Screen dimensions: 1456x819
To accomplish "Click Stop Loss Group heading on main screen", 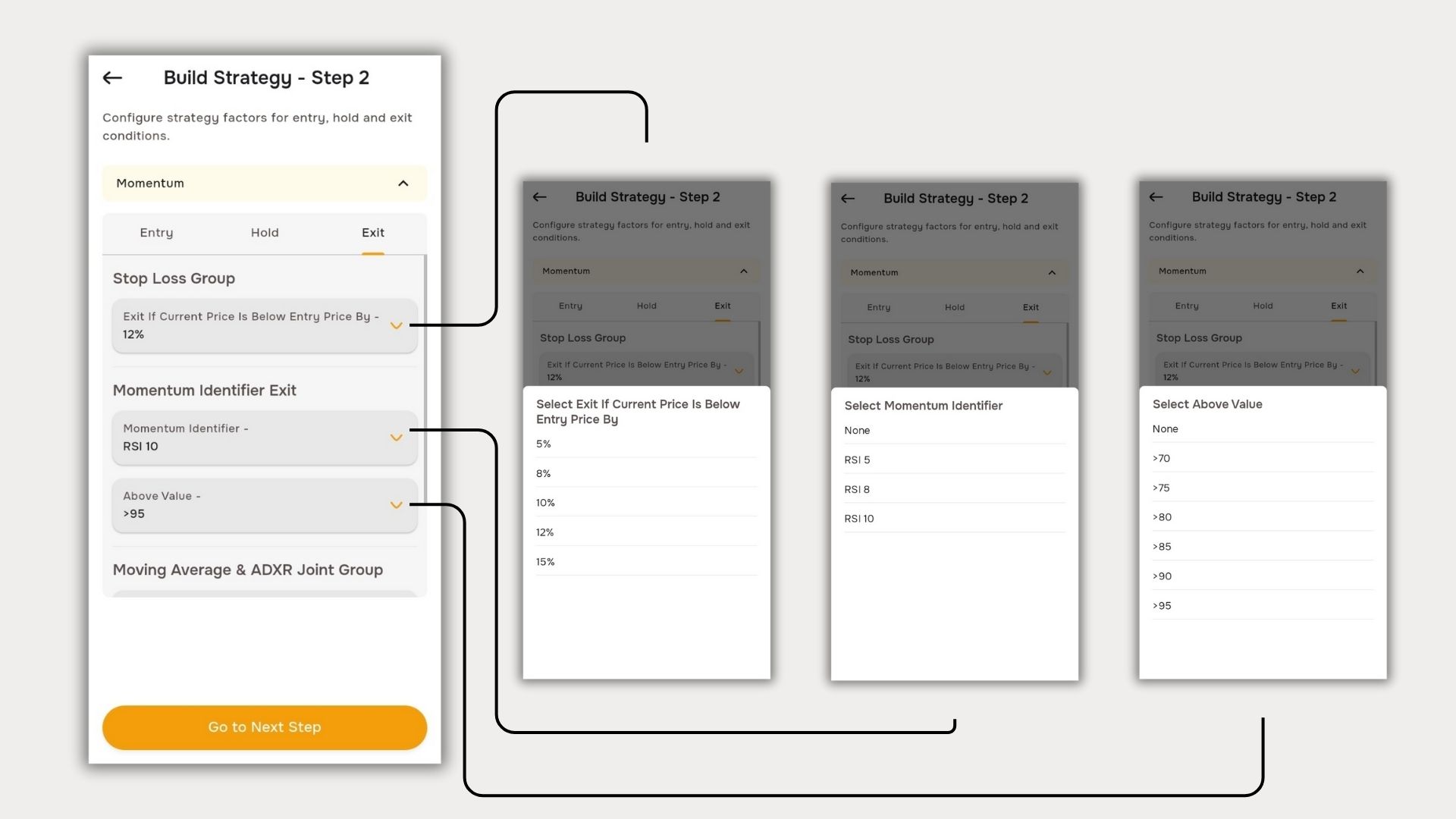I will (174, 278).
